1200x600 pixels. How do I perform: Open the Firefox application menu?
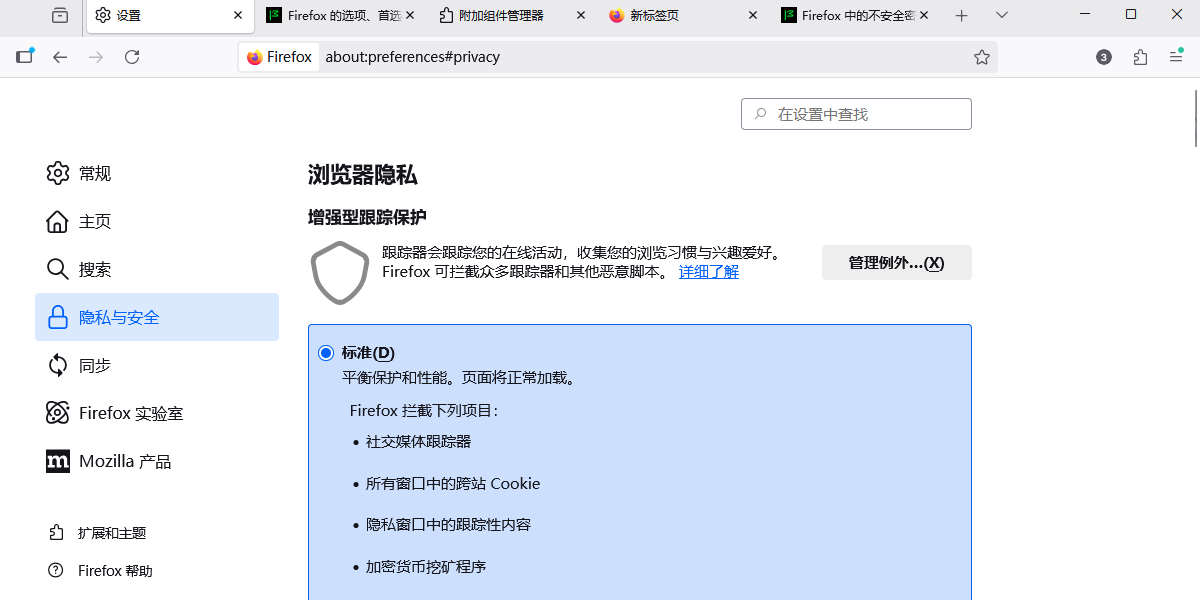click(x=1176, y=57)
